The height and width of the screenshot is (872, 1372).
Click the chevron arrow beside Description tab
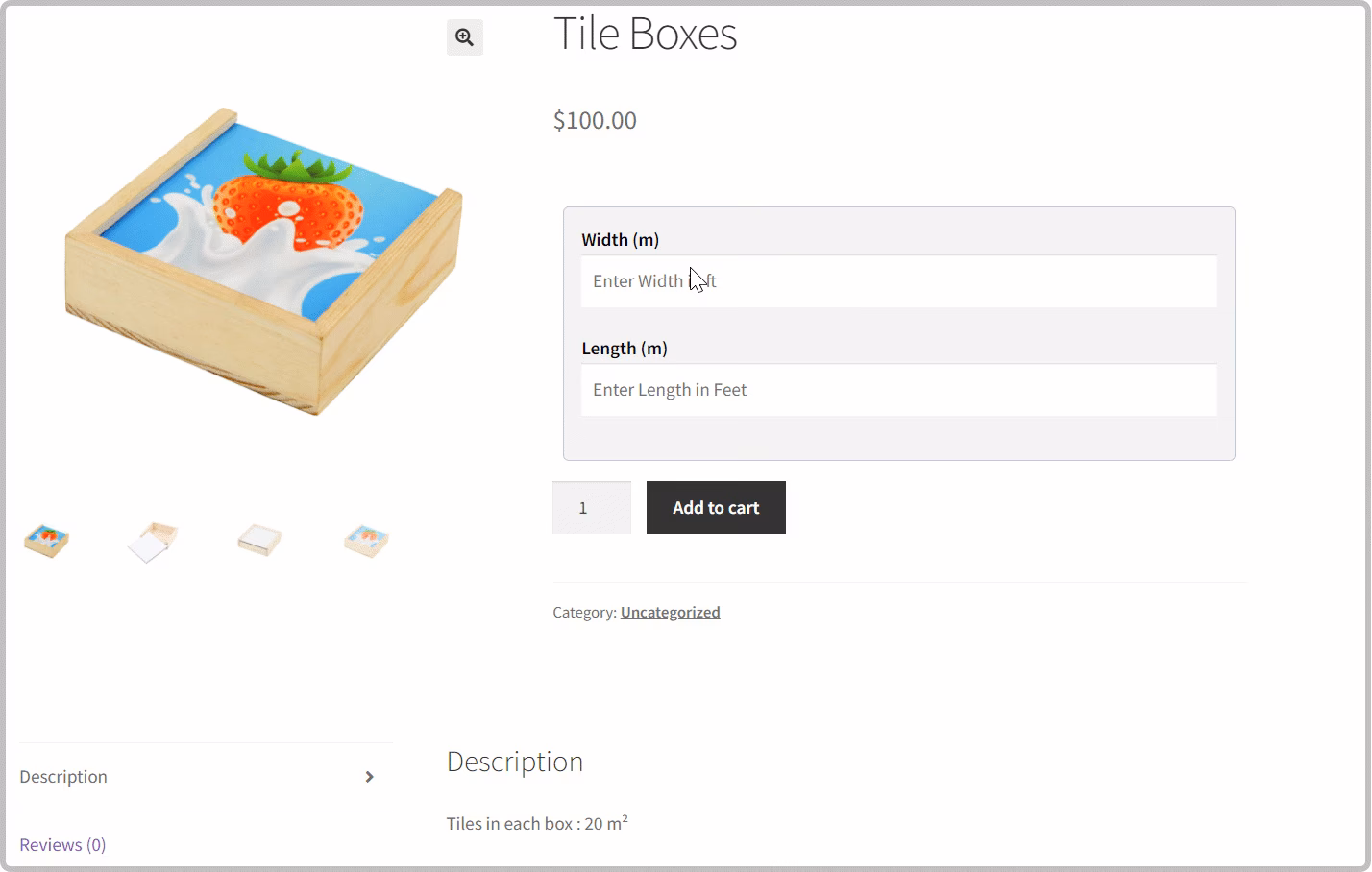pos(369,777)
